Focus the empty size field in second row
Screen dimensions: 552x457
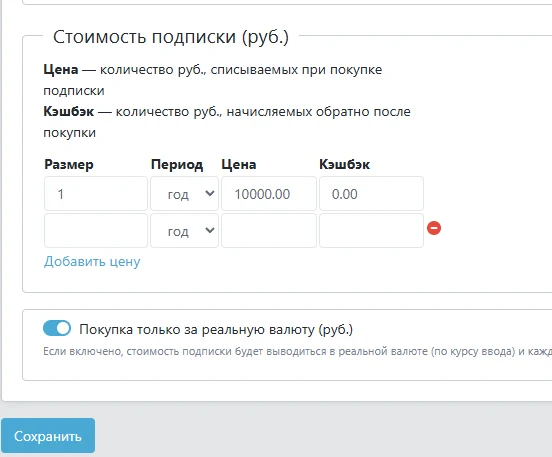pyautogui.click(x=96, y=231)
